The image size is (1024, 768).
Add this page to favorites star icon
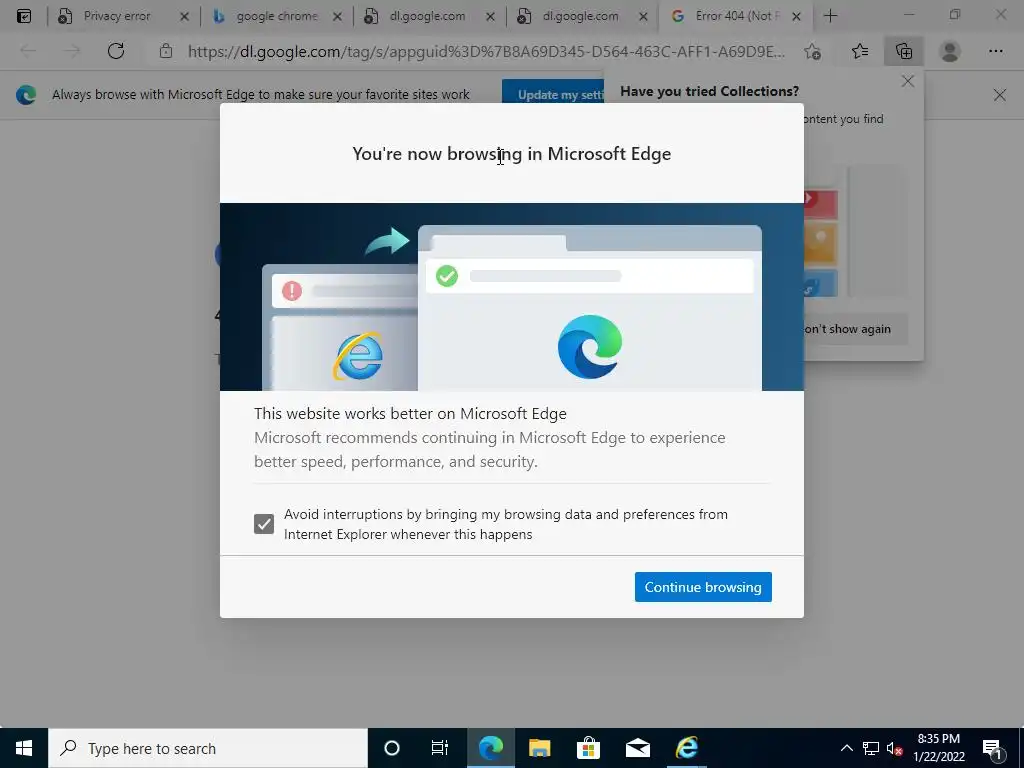point(812,51)
